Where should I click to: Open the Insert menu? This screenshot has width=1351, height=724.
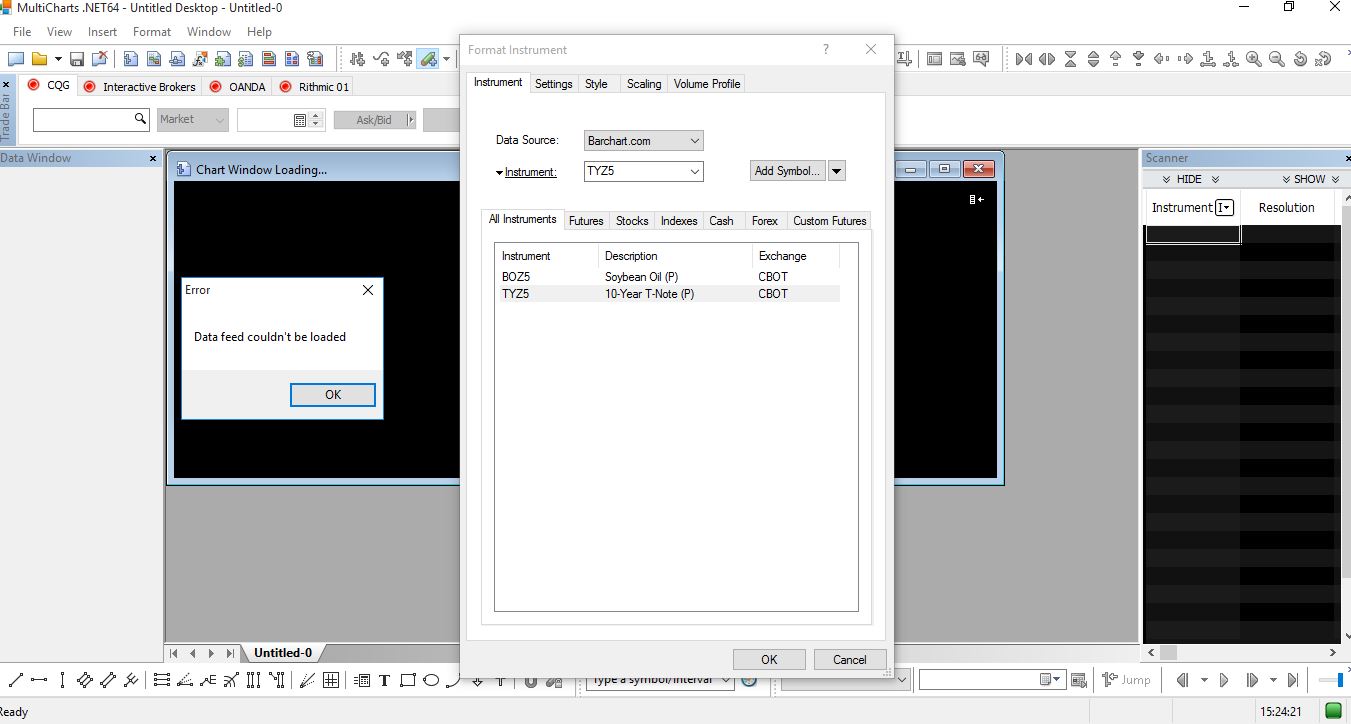(x=102, y=32)
